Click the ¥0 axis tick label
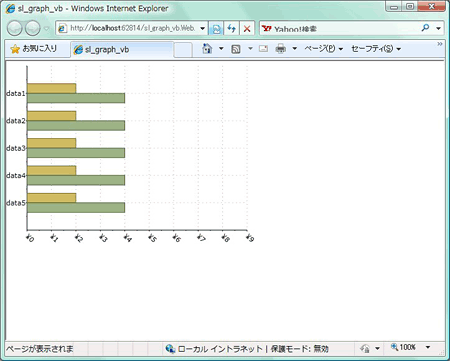 (x=30, y=238)
